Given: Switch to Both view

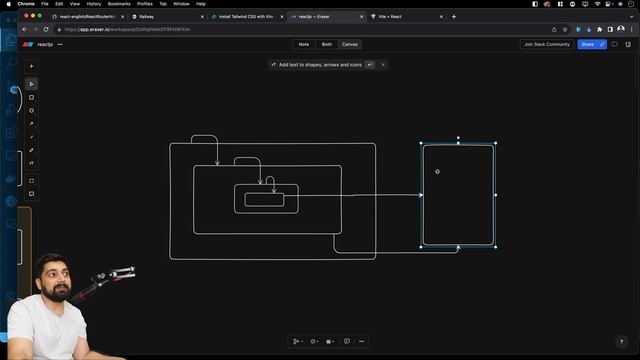Looking at the screenshot, I should 327,44.
